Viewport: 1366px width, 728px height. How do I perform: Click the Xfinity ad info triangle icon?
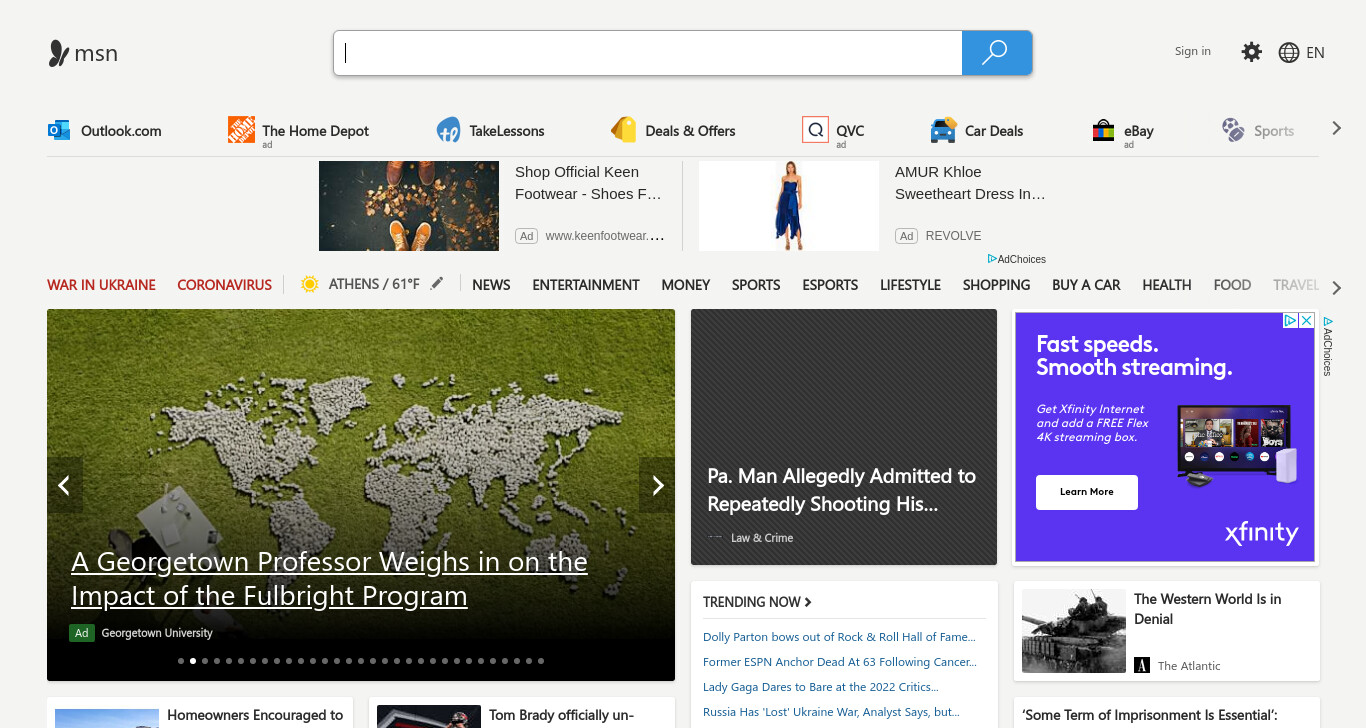pos(1291,321)
